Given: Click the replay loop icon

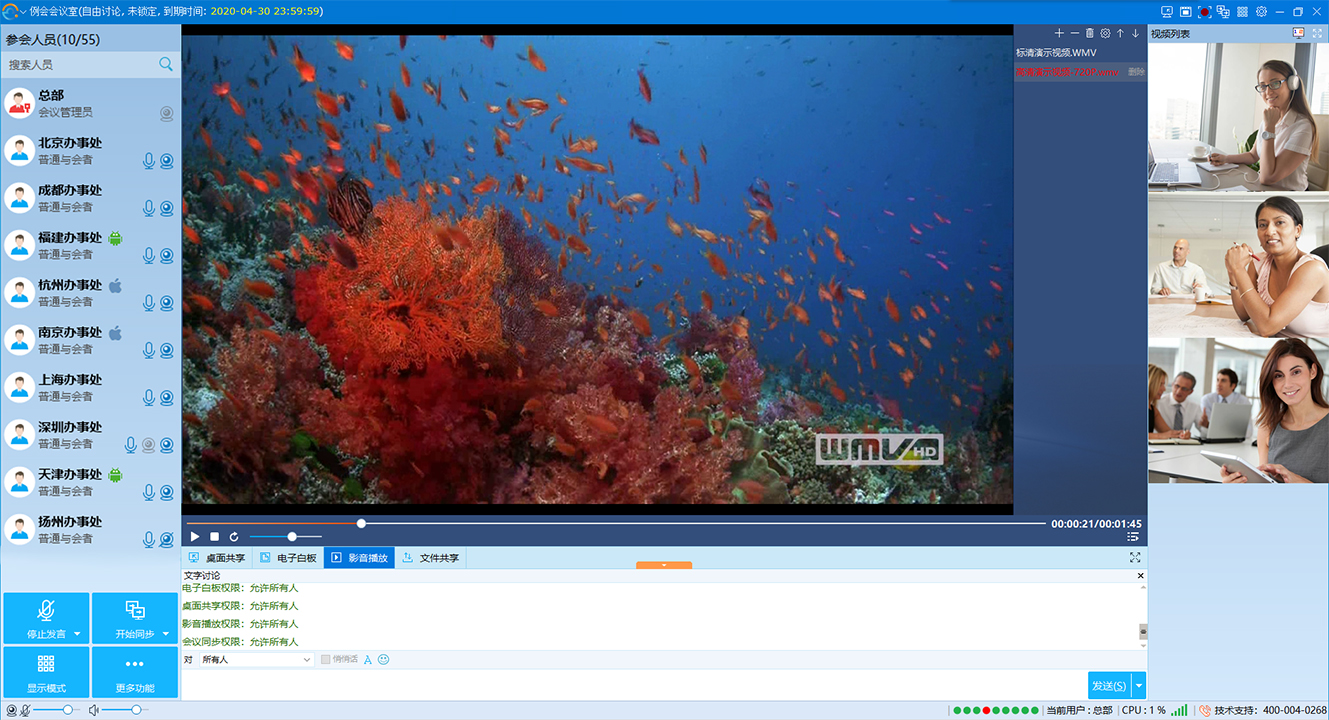Looking at the screenshot, I should pos(234,537).
